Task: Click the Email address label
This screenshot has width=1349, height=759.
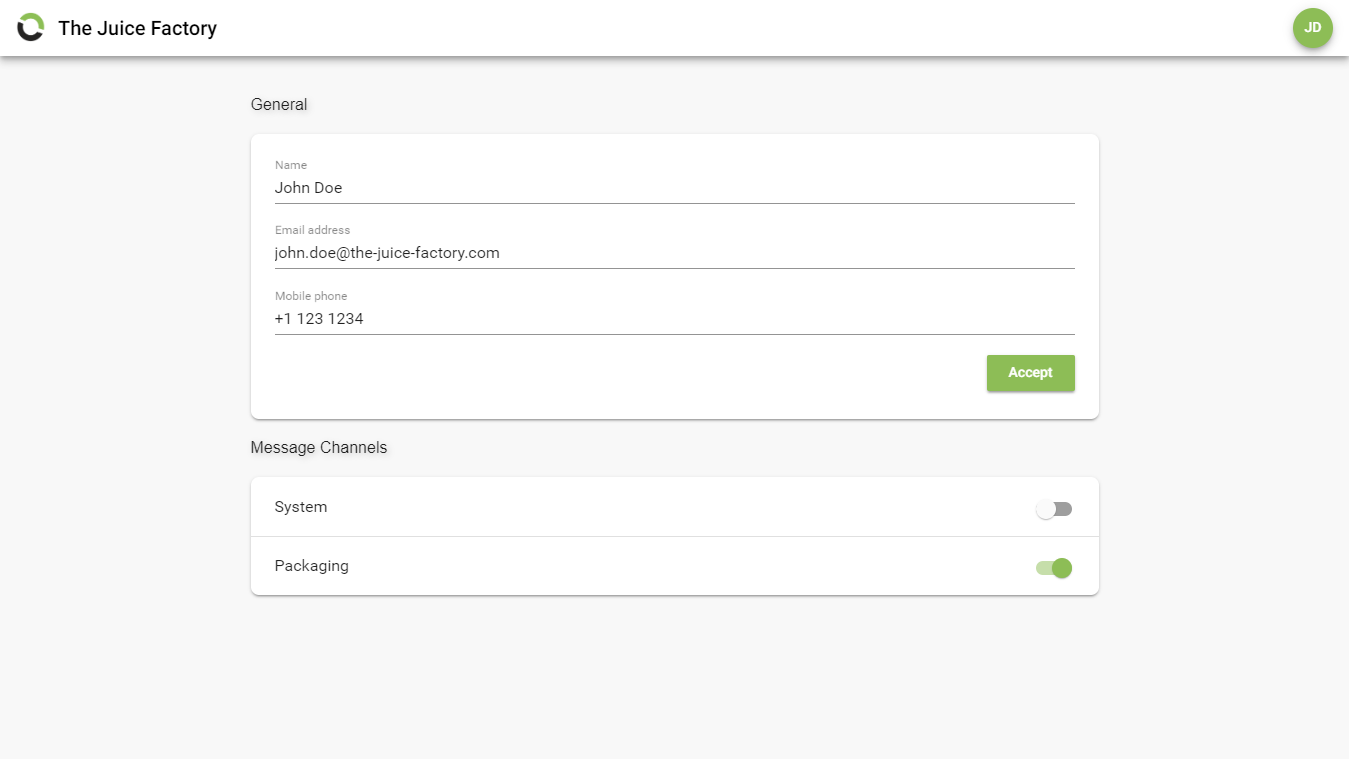Action: point(313,230)
